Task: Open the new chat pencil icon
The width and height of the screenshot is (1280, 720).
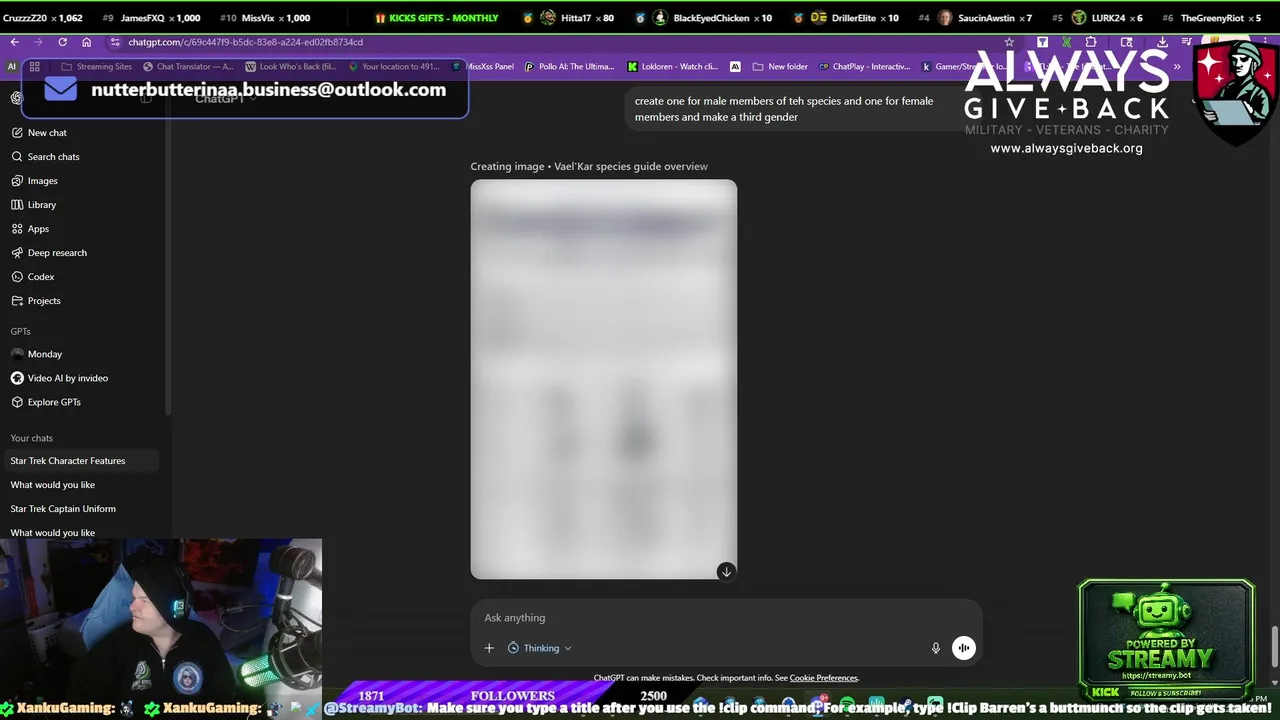Action: pos(17,132)
